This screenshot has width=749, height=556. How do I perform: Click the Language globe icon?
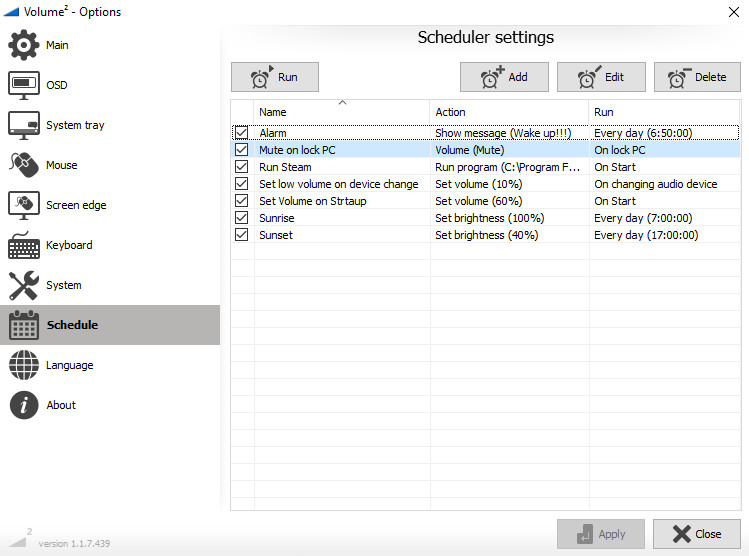click(24, 365)
